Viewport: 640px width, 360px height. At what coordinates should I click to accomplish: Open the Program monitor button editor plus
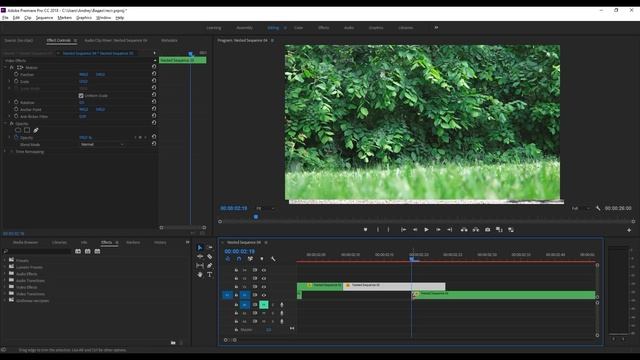tap(629, 230)
